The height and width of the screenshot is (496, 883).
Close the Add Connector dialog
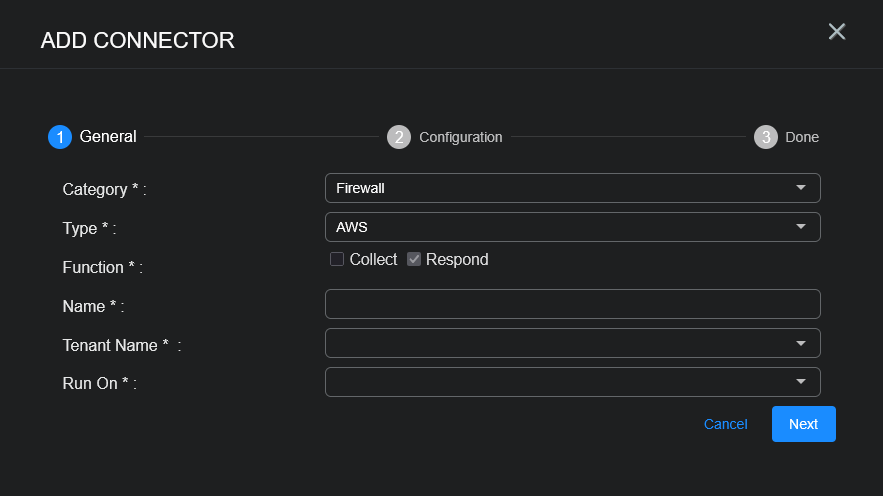coord(837,32)
